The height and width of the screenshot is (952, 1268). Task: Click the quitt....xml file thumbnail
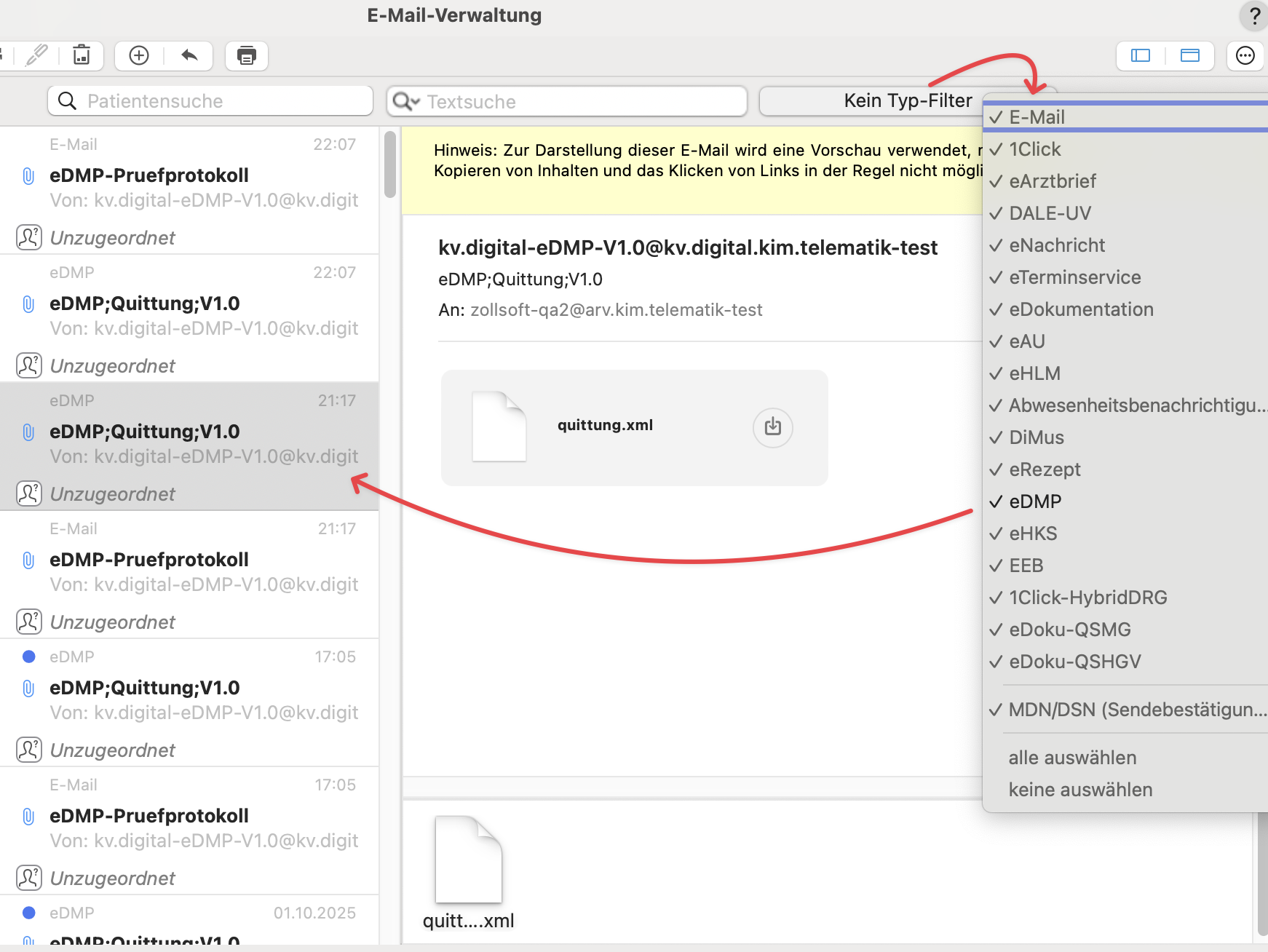[468, 861]
